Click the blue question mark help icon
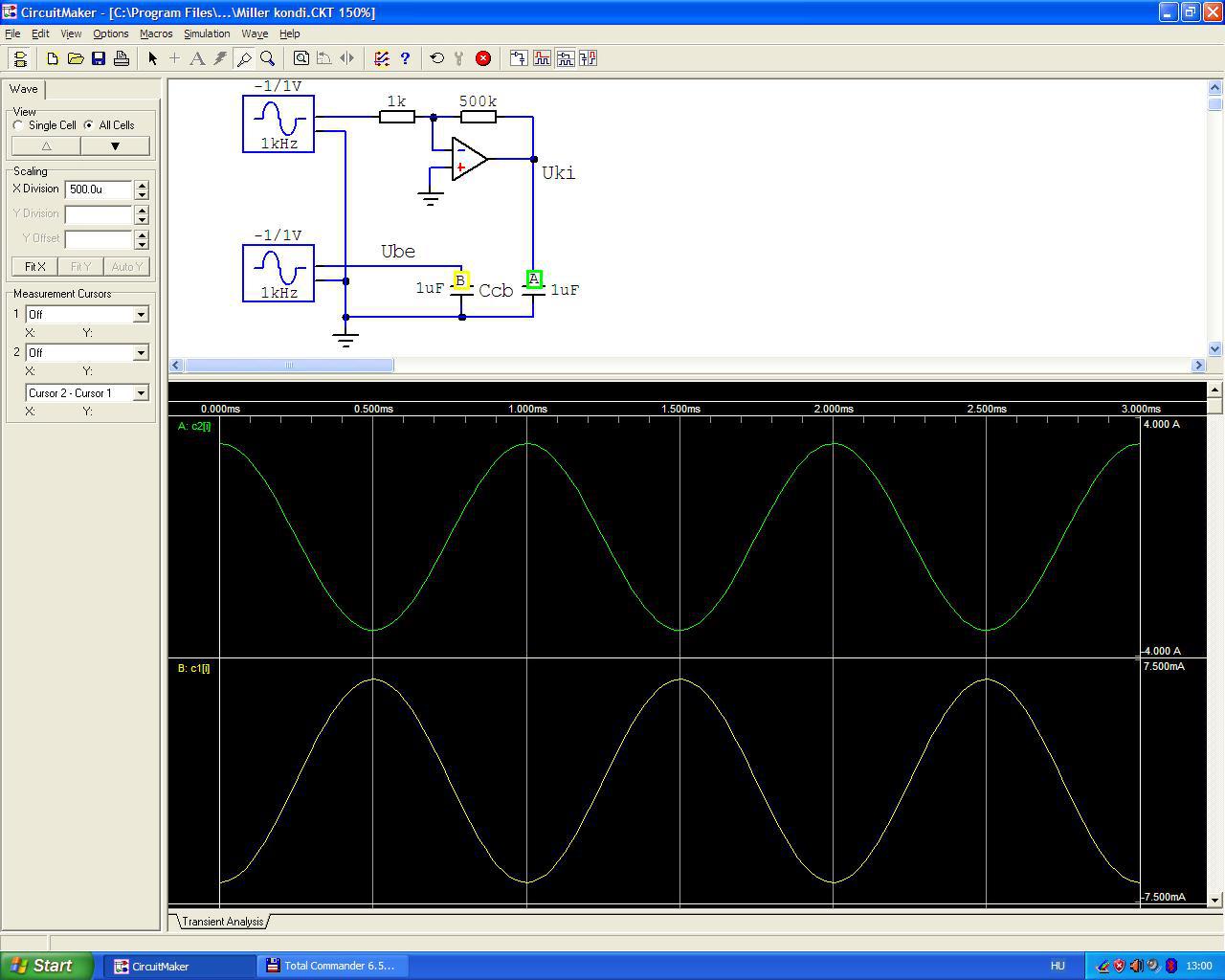Screen dimensions: 1225x980 click(x=405, y=58)
